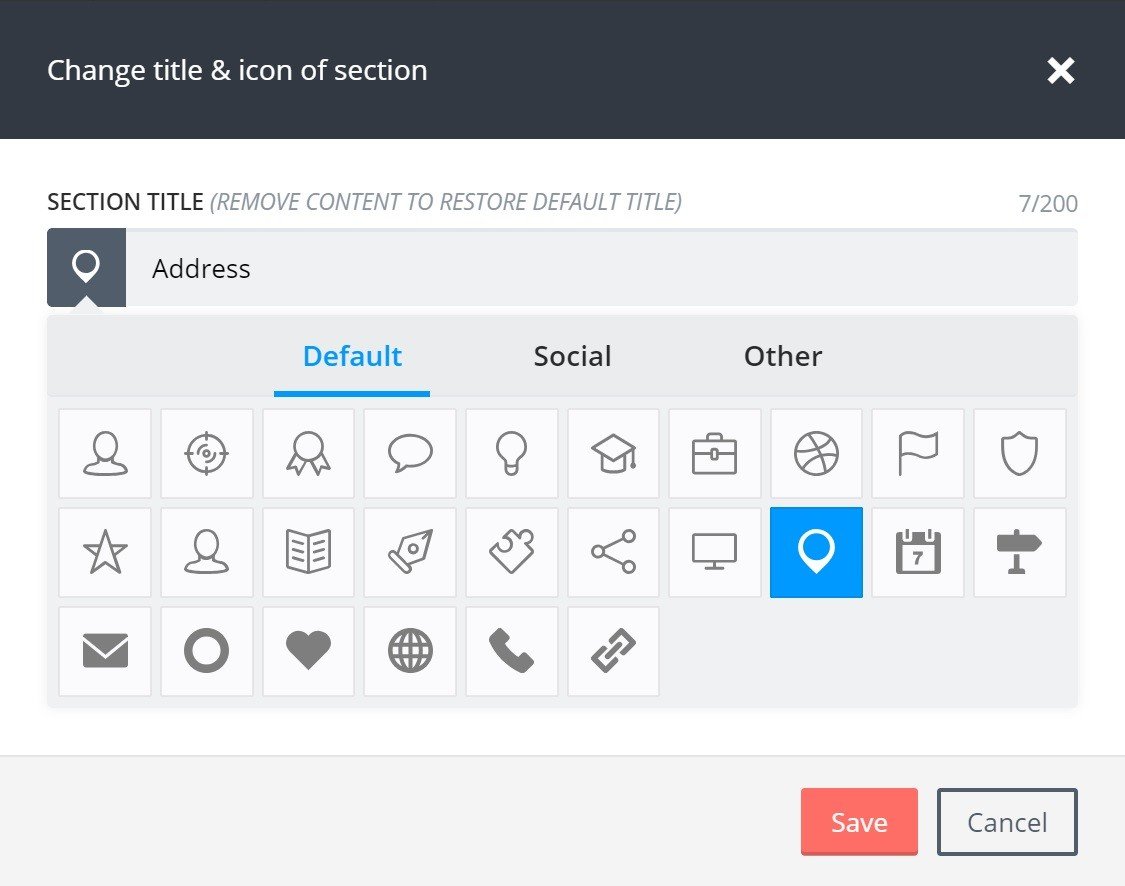Select the award ribbon icon

(x=308, y=453)
